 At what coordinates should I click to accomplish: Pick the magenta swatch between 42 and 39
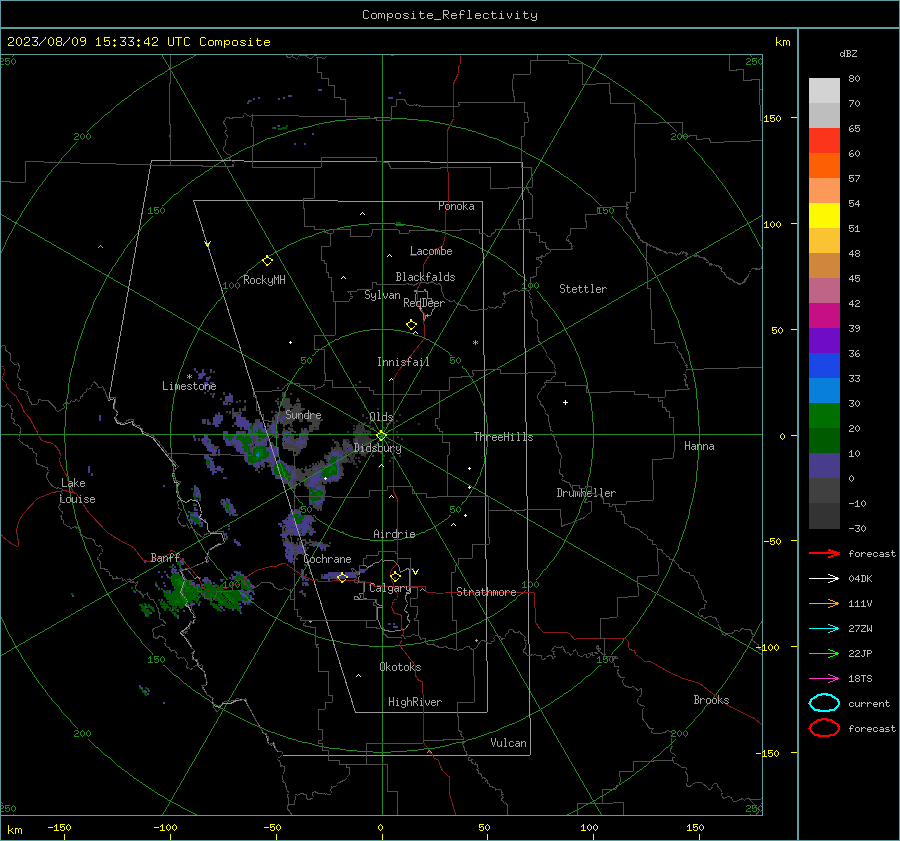coord(824,315)
